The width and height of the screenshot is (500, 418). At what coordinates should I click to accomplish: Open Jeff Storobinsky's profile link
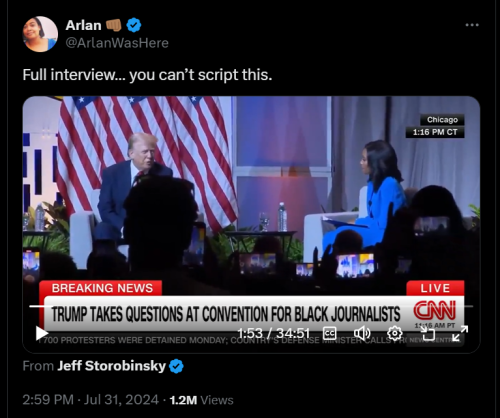111,366
